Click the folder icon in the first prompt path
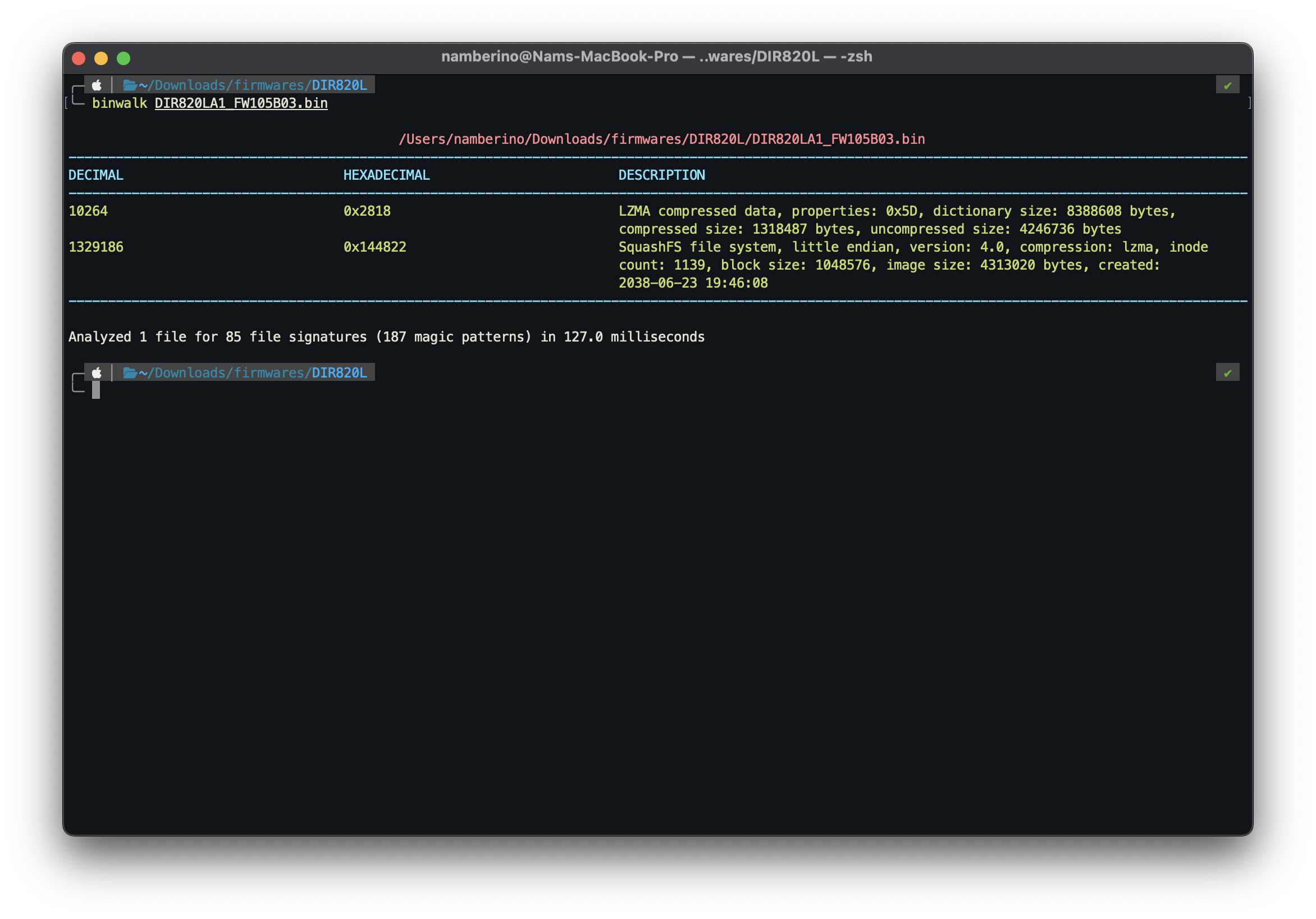 pyautogui.click(x=130, y=85)
